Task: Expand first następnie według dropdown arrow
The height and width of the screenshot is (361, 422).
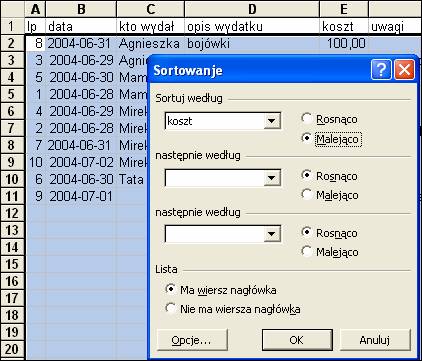Action: (272, 178)
